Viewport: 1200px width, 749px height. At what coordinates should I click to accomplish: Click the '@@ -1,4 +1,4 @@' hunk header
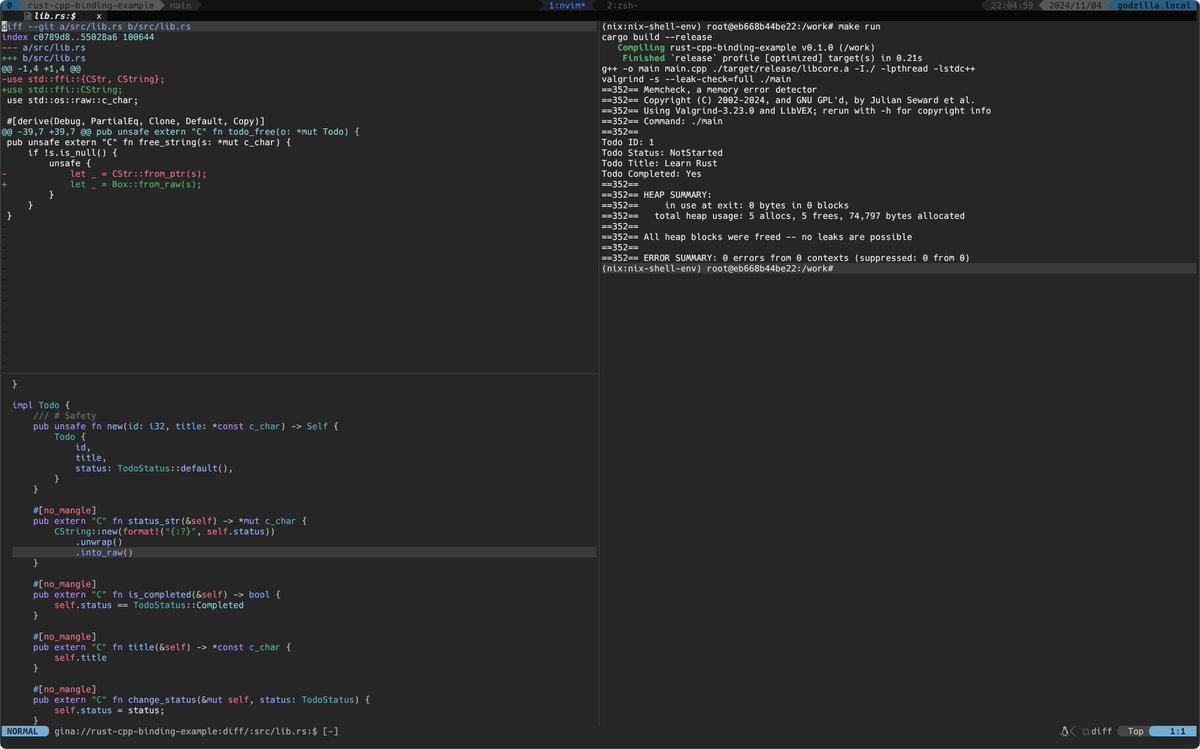(x=41, y=68)
